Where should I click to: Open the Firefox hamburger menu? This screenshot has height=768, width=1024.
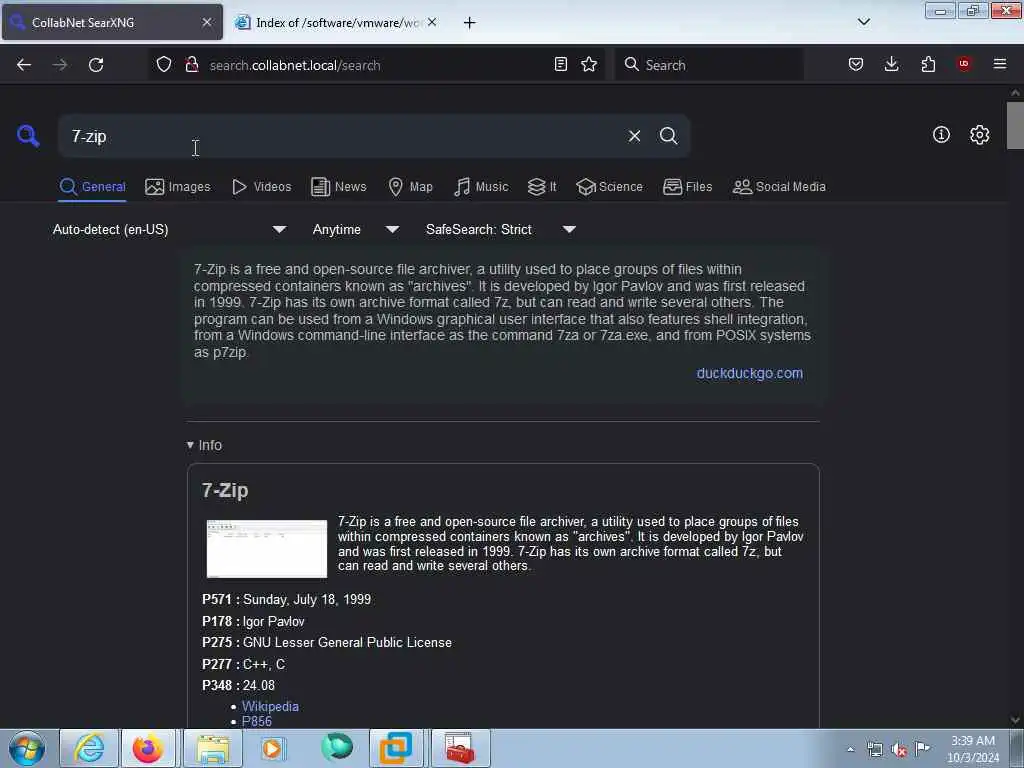(x=1000, y=64)
